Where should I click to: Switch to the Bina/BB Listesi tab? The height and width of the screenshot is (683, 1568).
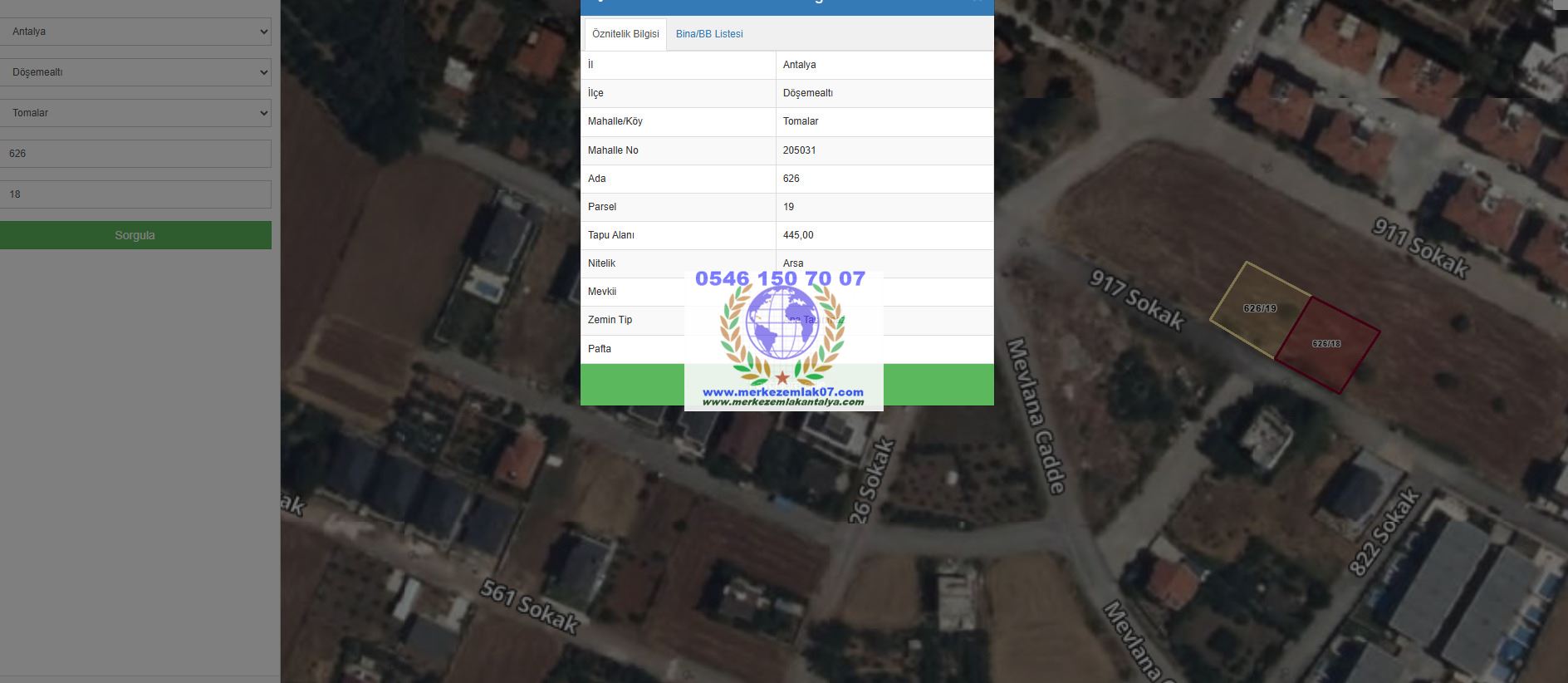click(708, 34)
